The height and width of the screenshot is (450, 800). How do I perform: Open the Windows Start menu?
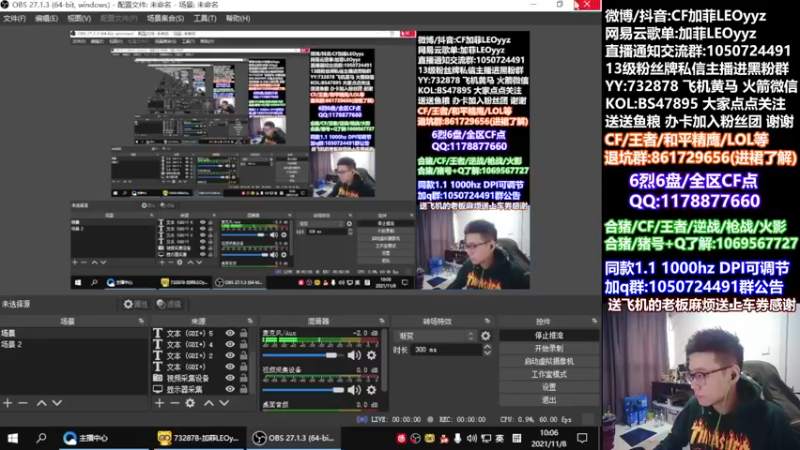[13, 438]
